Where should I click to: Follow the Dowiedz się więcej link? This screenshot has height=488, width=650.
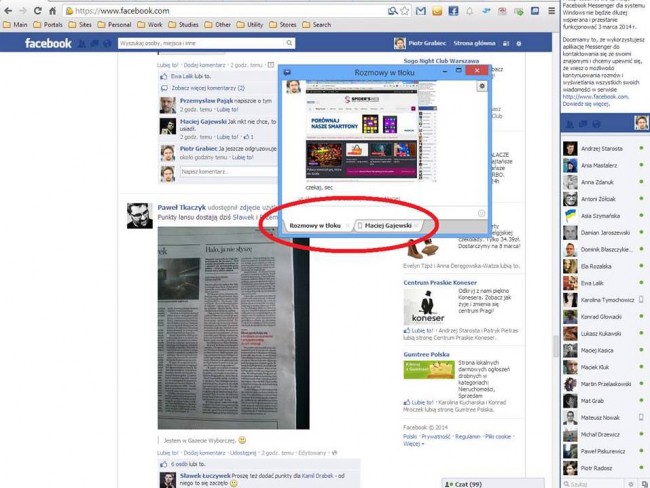click(x=586, y=104)
